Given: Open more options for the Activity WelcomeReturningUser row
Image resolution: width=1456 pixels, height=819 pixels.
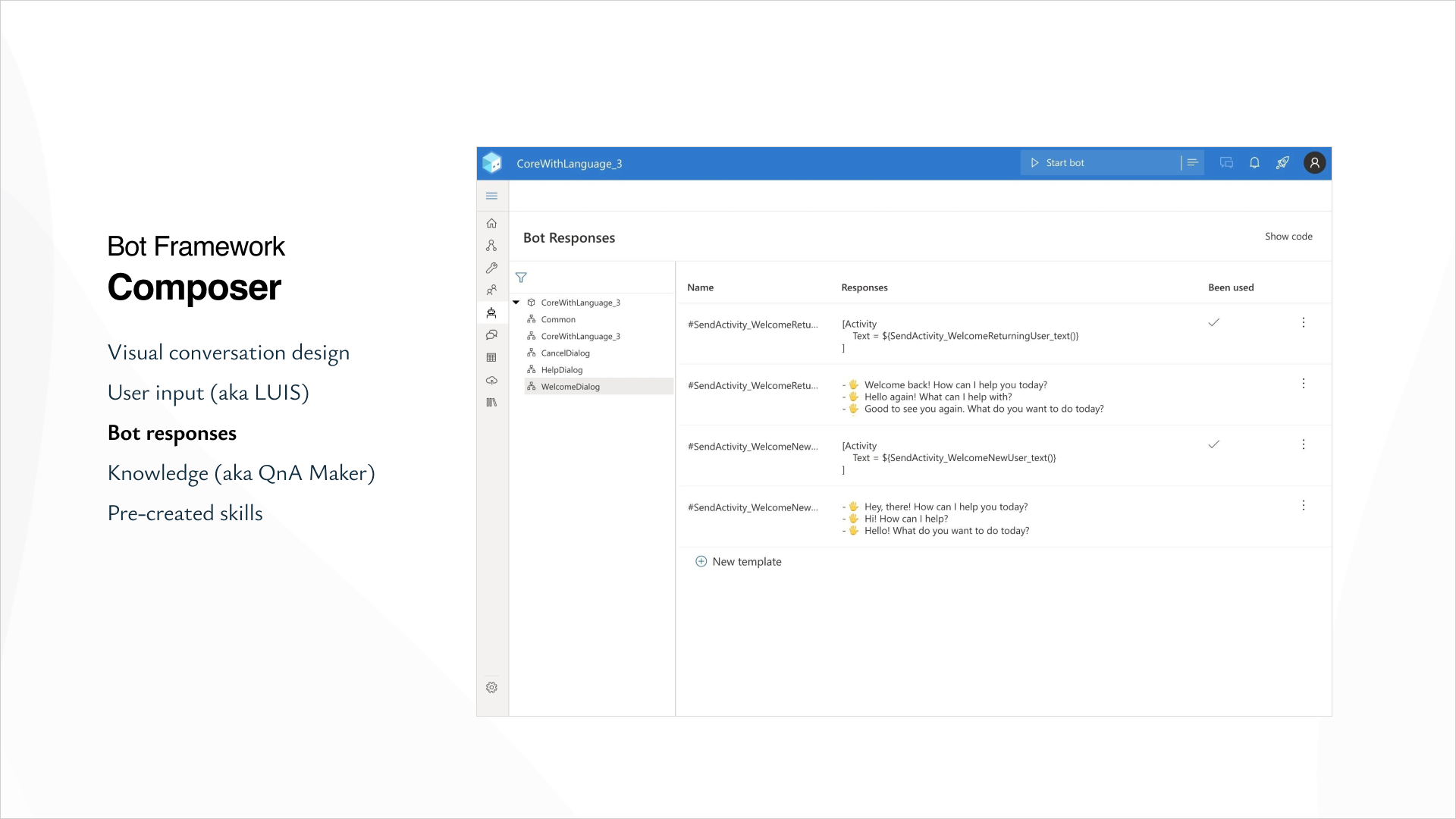Looking at the screenshot, I should pyautogui.click(x=1304, y=323).
